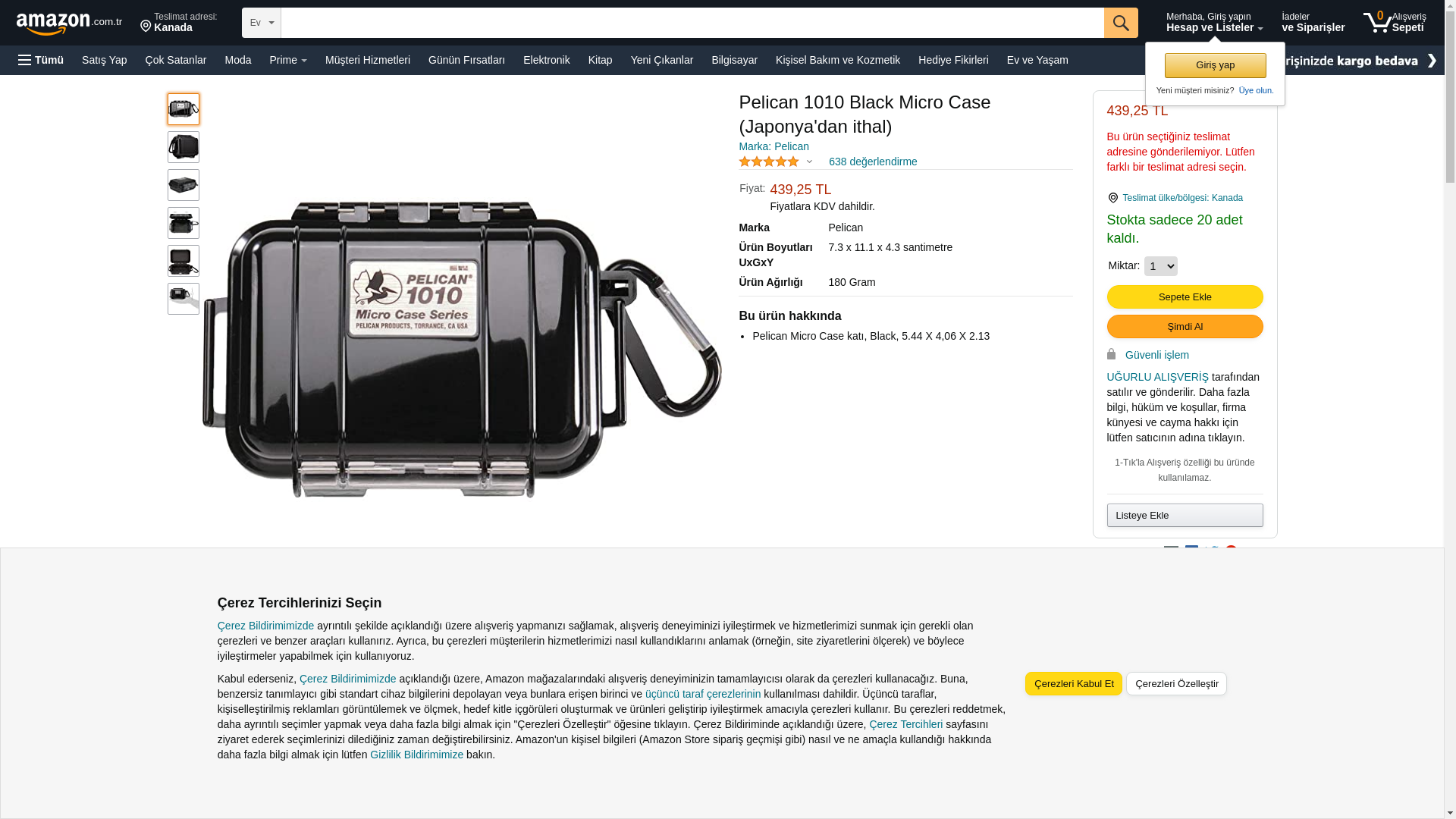Screen dimensions: 1456x819
Task: Expand the Ev search category dropdown
Action: point(262,23)
